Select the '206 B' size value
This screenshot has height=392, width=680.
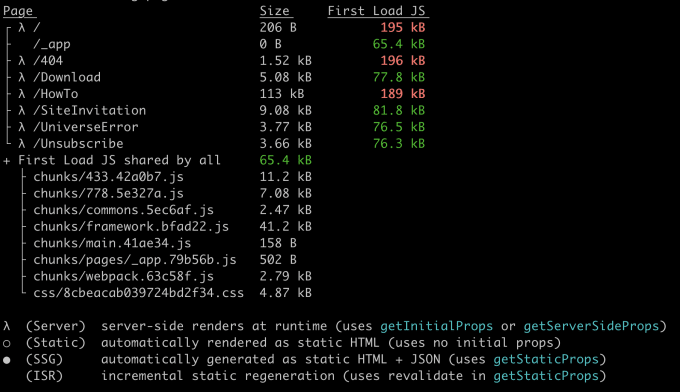[278, 27]
